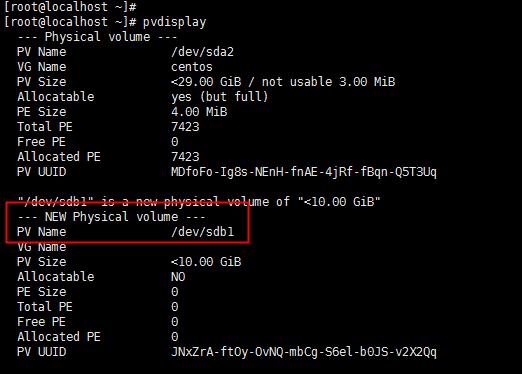
Task: Click the first 'Physical volume' header line
Action: [97, 37]
